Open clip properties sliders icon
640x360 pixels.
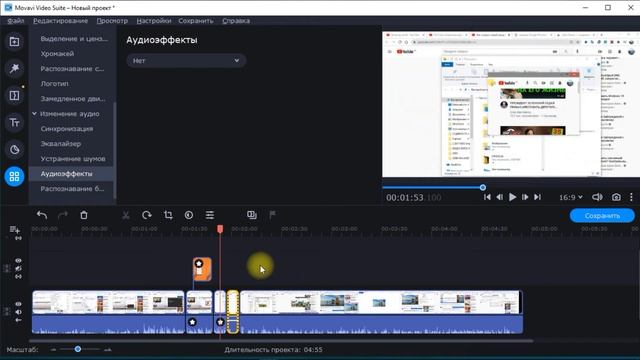(210, 215)
